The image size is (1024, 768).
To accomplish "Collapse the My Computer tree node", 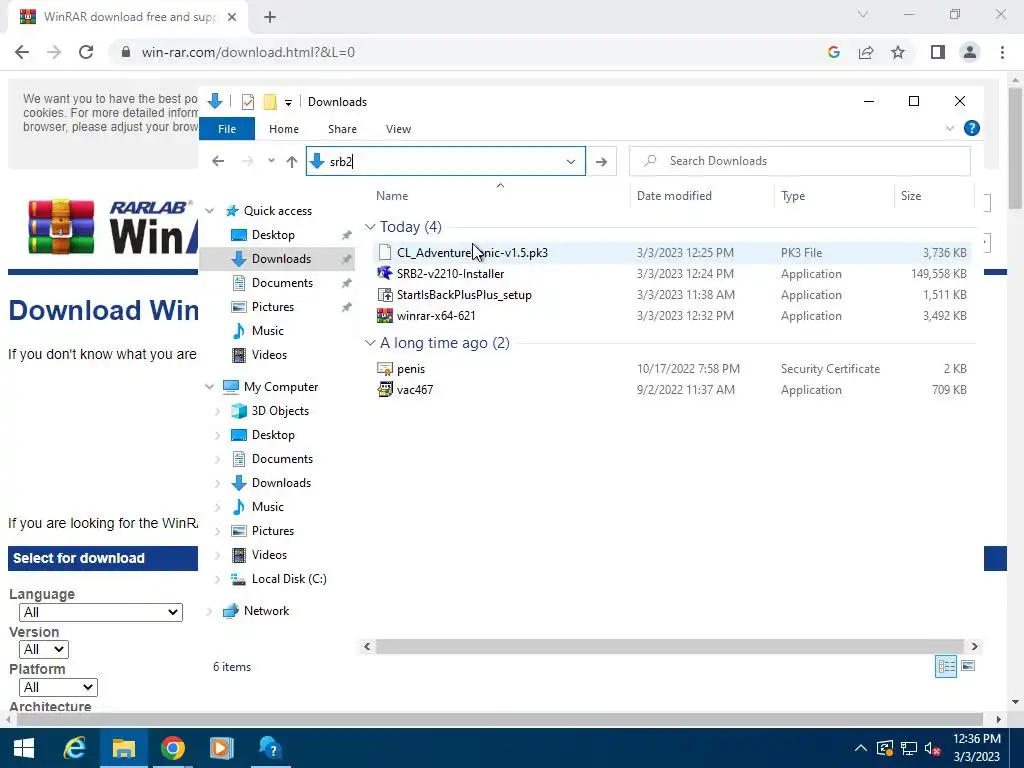I will coord(210,387).
